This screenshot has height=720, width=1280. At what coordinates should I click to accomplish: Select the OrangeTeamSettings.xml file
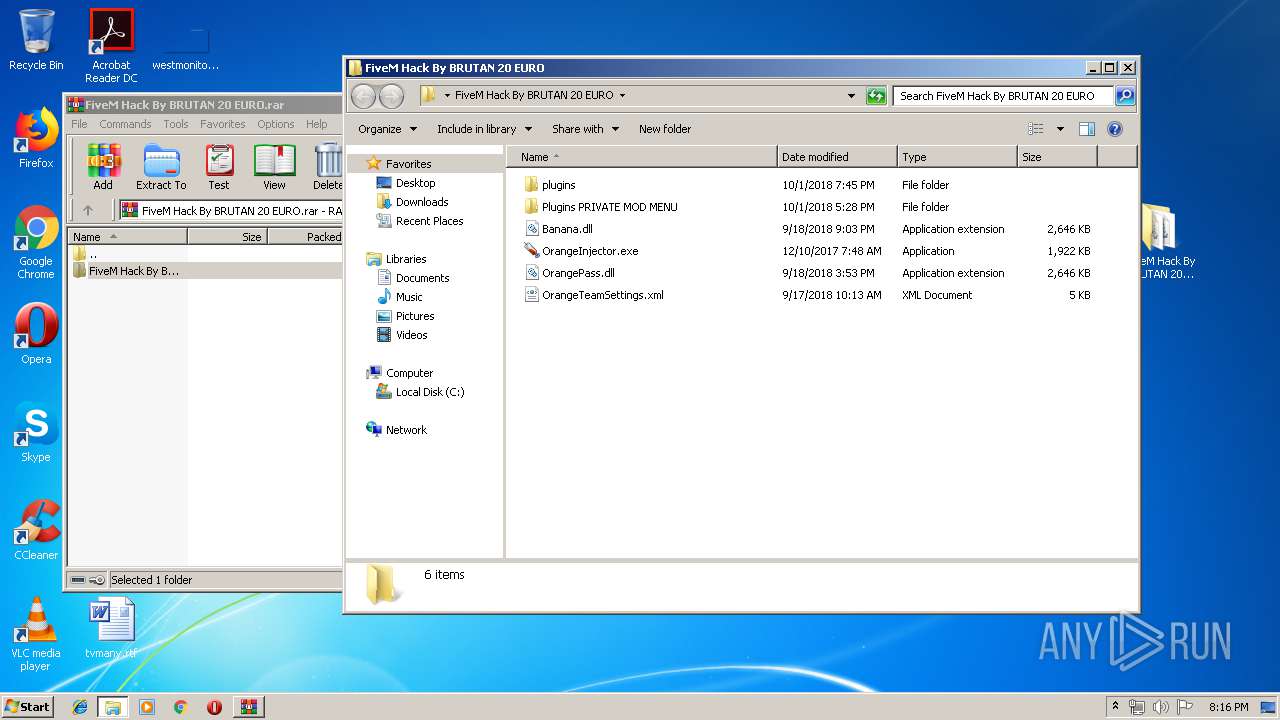point(602,295)
